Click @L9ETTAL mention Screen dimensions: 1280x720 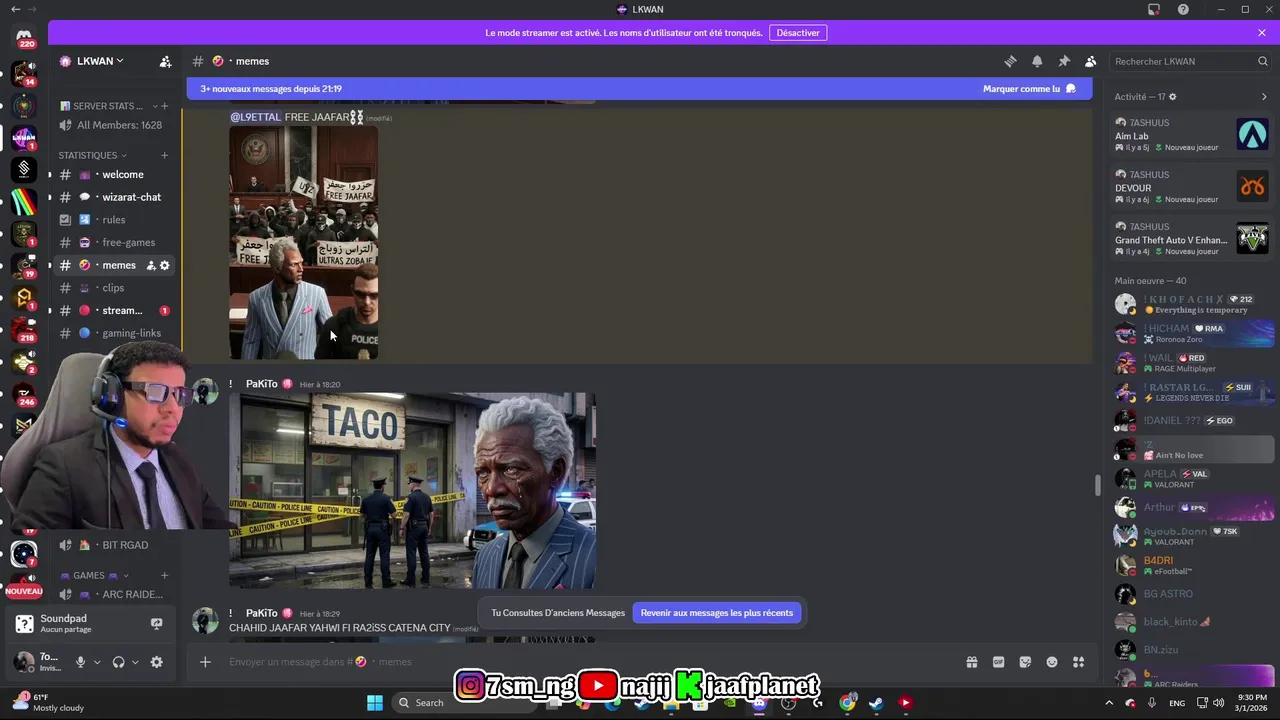256,117
